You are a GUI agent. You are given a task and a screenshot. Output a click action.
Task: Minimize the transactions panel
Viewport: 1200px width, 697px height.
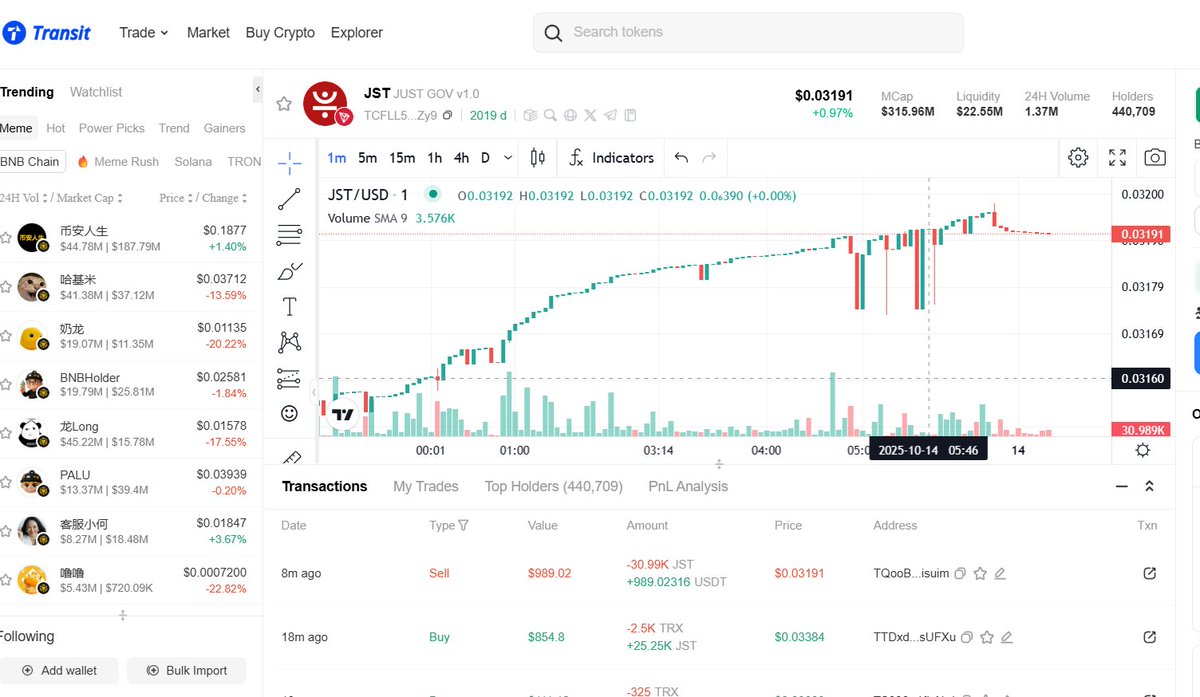pyautogui.click(x=1121, y=486)
